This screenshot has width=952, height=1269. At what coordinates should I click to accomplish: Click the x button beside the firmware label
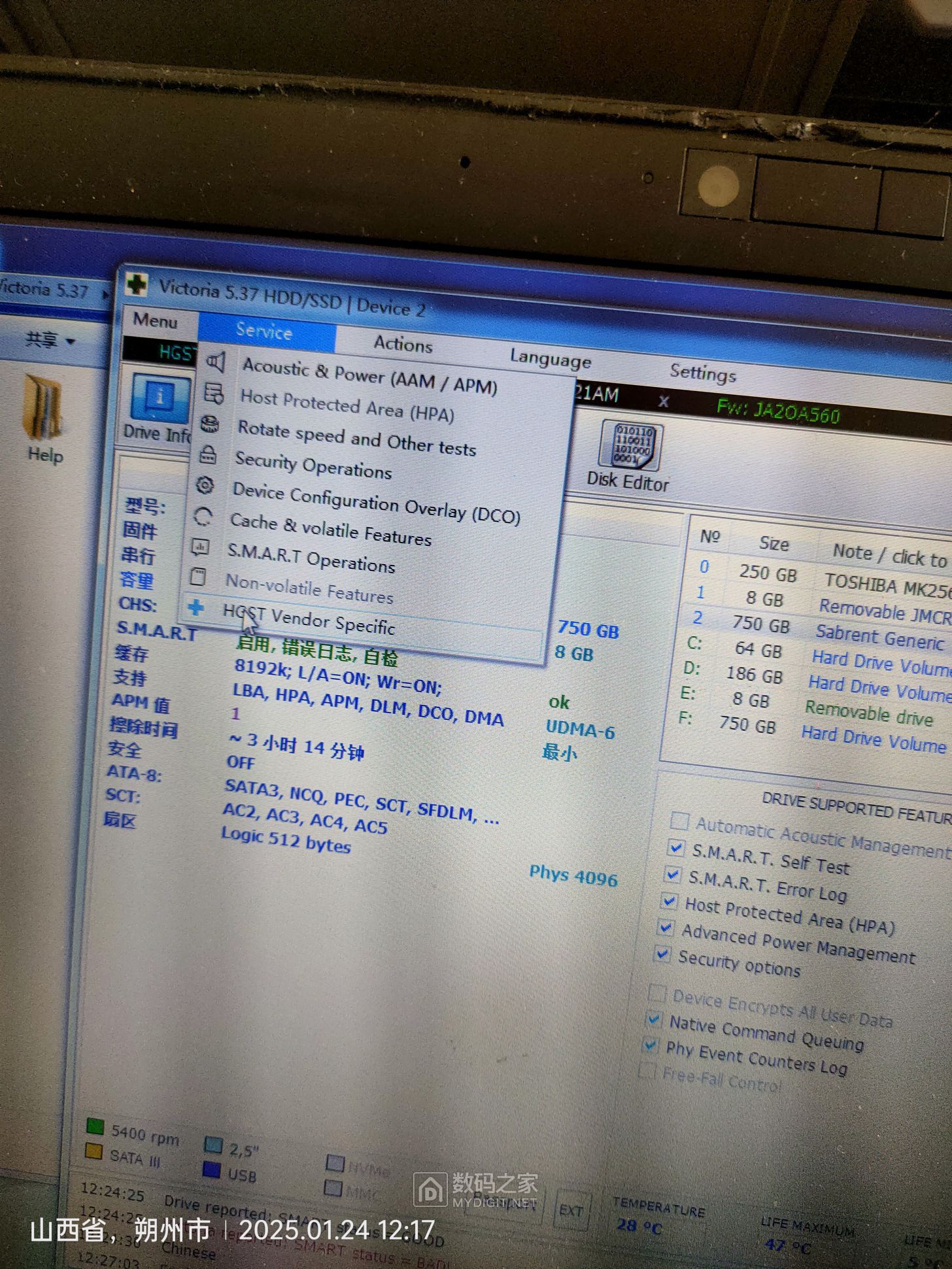tap(663, 401)
